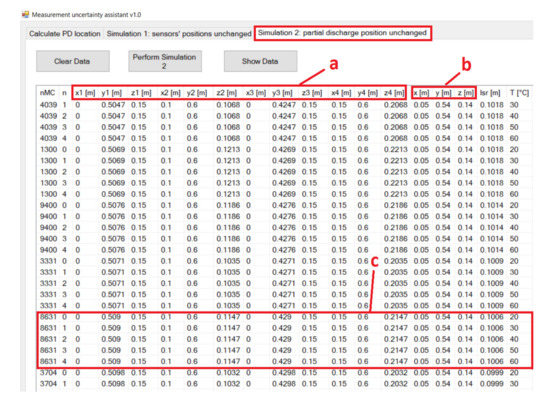Click the x3 [m] column header
The width and height of the screenshot is (550, 403).
pos(256,93)
